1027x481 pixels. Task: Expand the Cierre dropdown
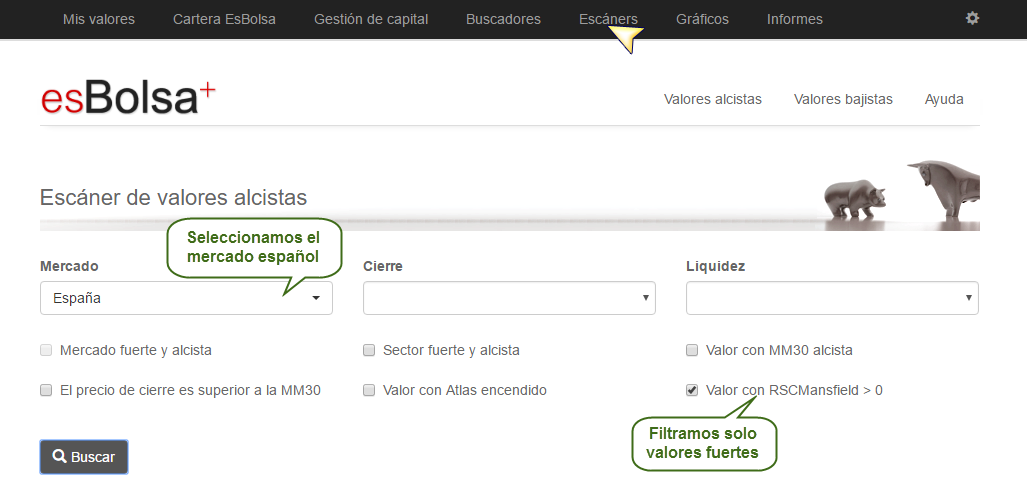coord(509,298)
